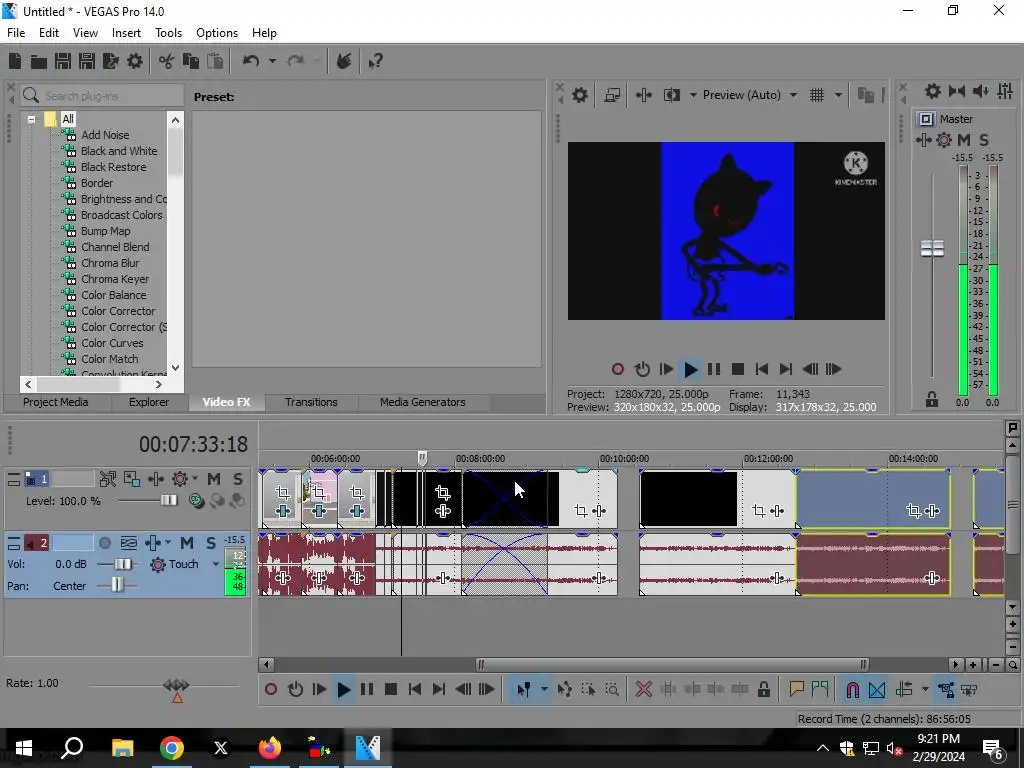Open the Insert menu

click(x=126, y=33)
